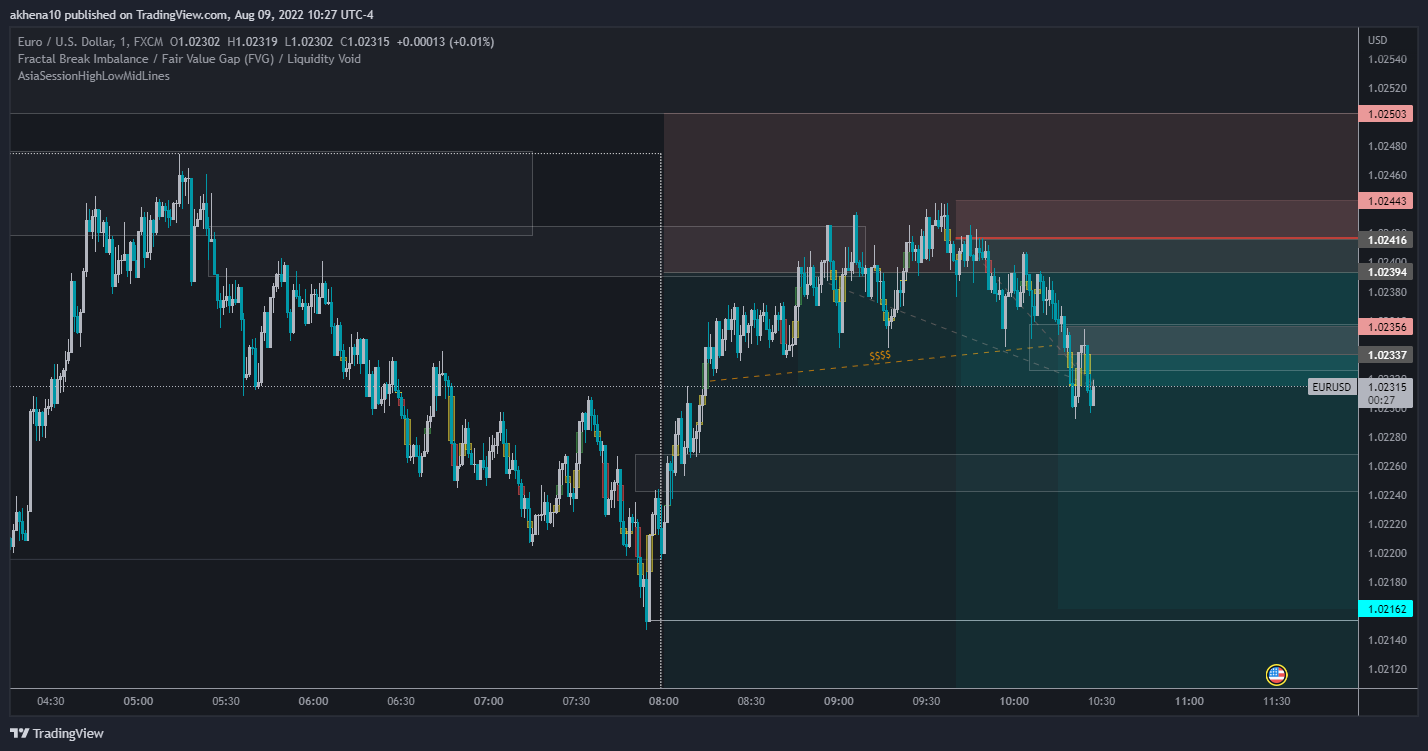Screen dimensions: 1428x751
Task: Click the 1.02480 price scale value
Action: (1386, 146)
